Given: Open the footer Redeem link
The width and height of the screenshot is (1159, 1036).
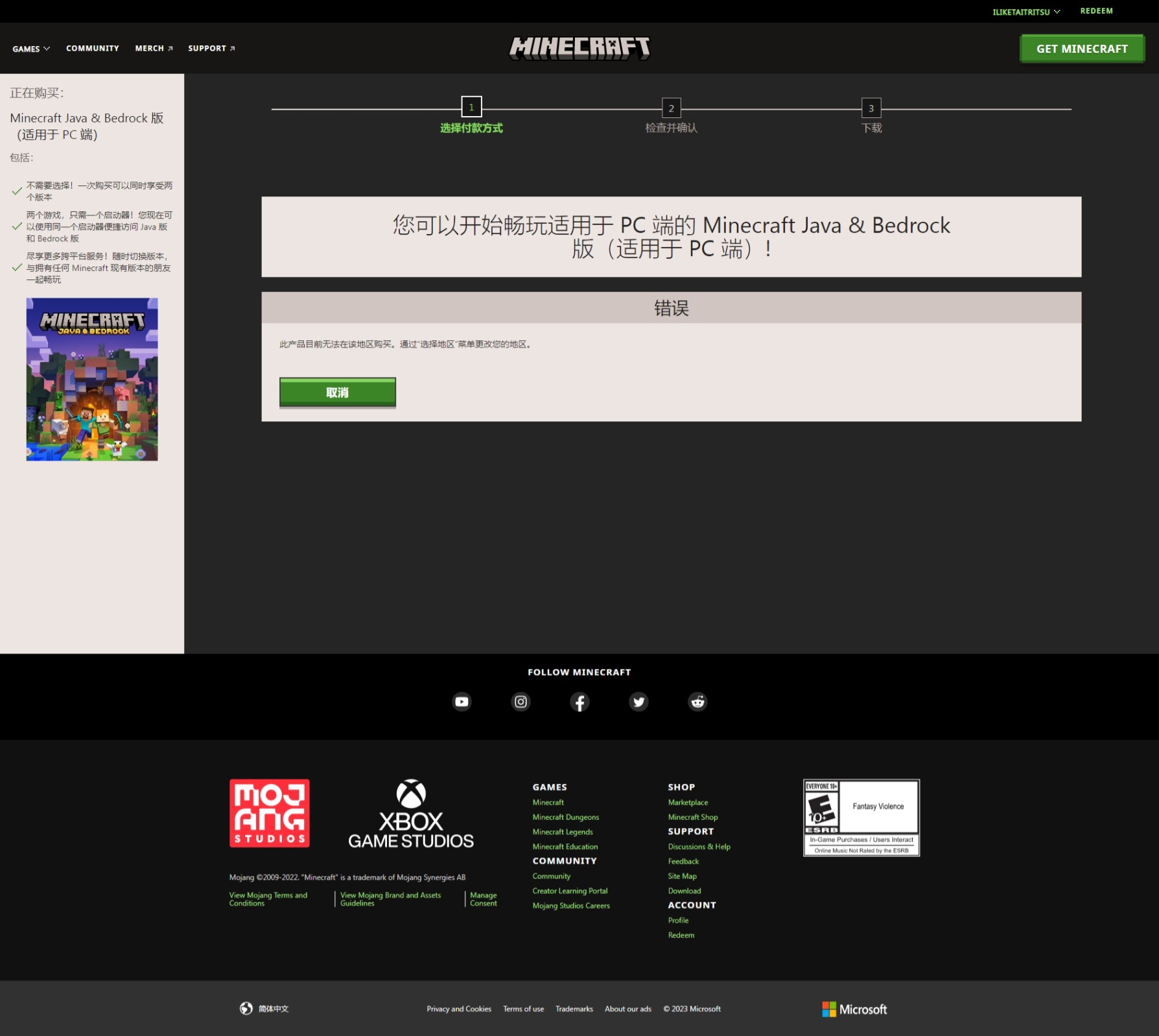Looking at the screenshot, I should [x=681, y=936].
